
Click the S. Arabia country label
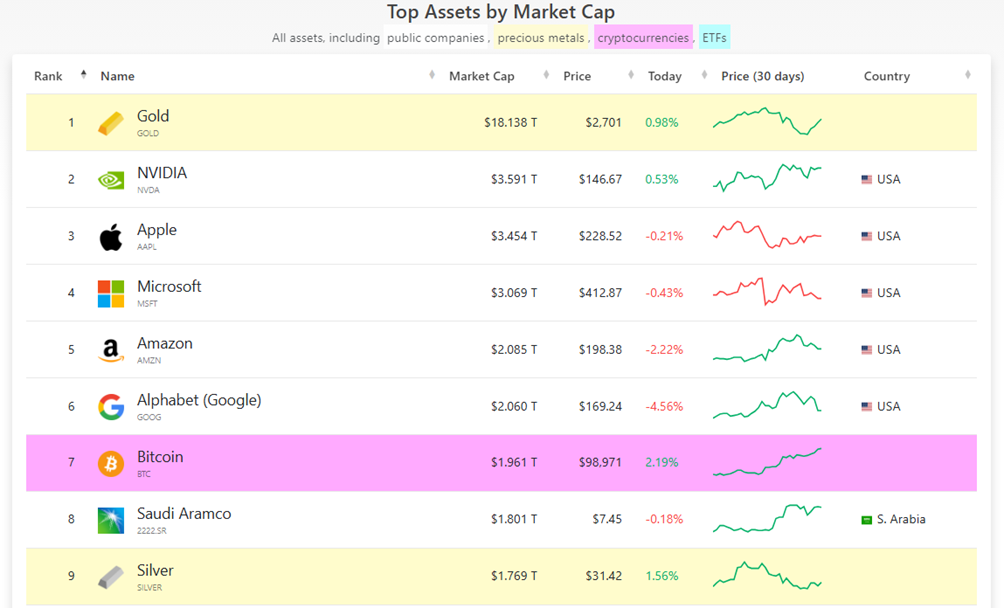901,520
